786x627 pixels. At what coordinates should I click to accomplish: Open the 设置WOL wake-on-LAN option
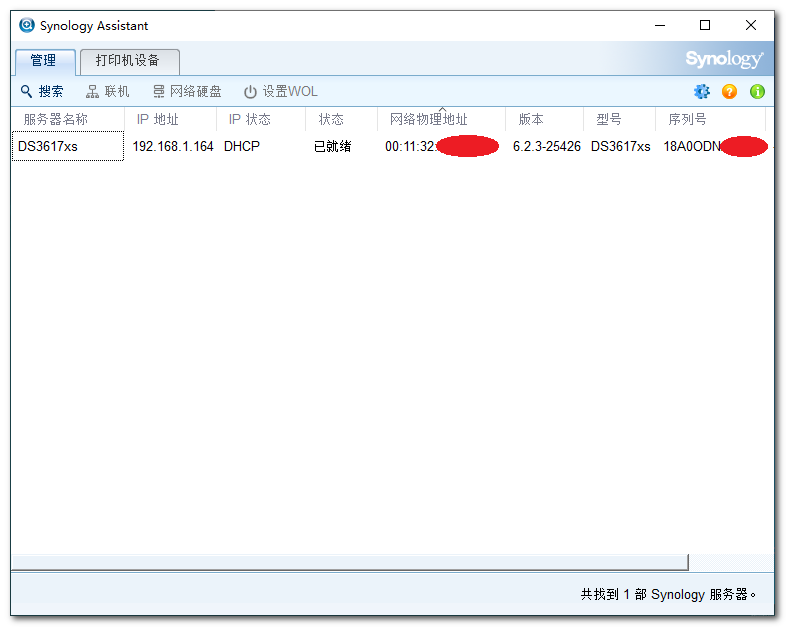point(281,91)
